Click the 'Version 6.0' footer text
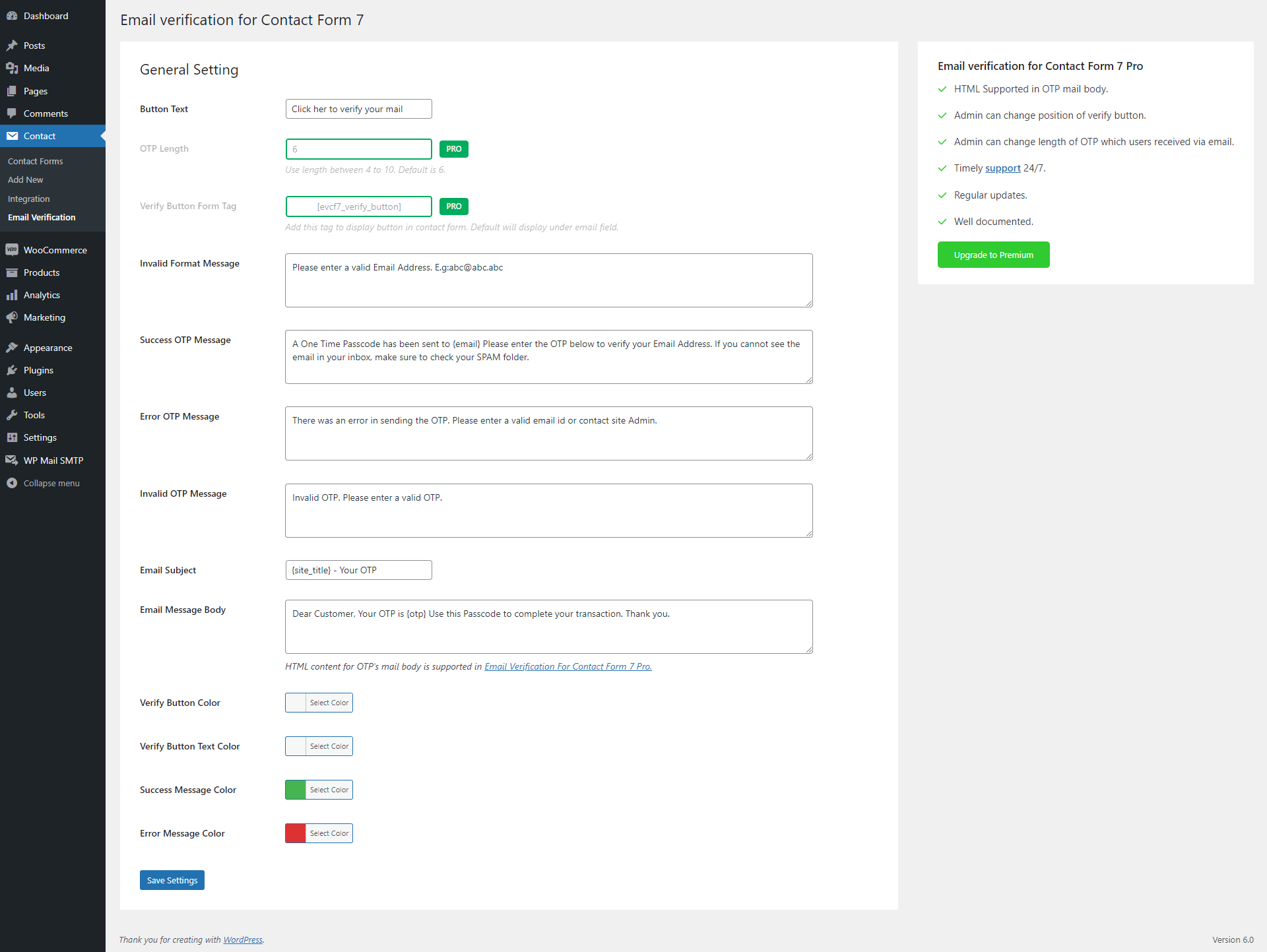The image size is (1267, 952). click(1233, 939)
